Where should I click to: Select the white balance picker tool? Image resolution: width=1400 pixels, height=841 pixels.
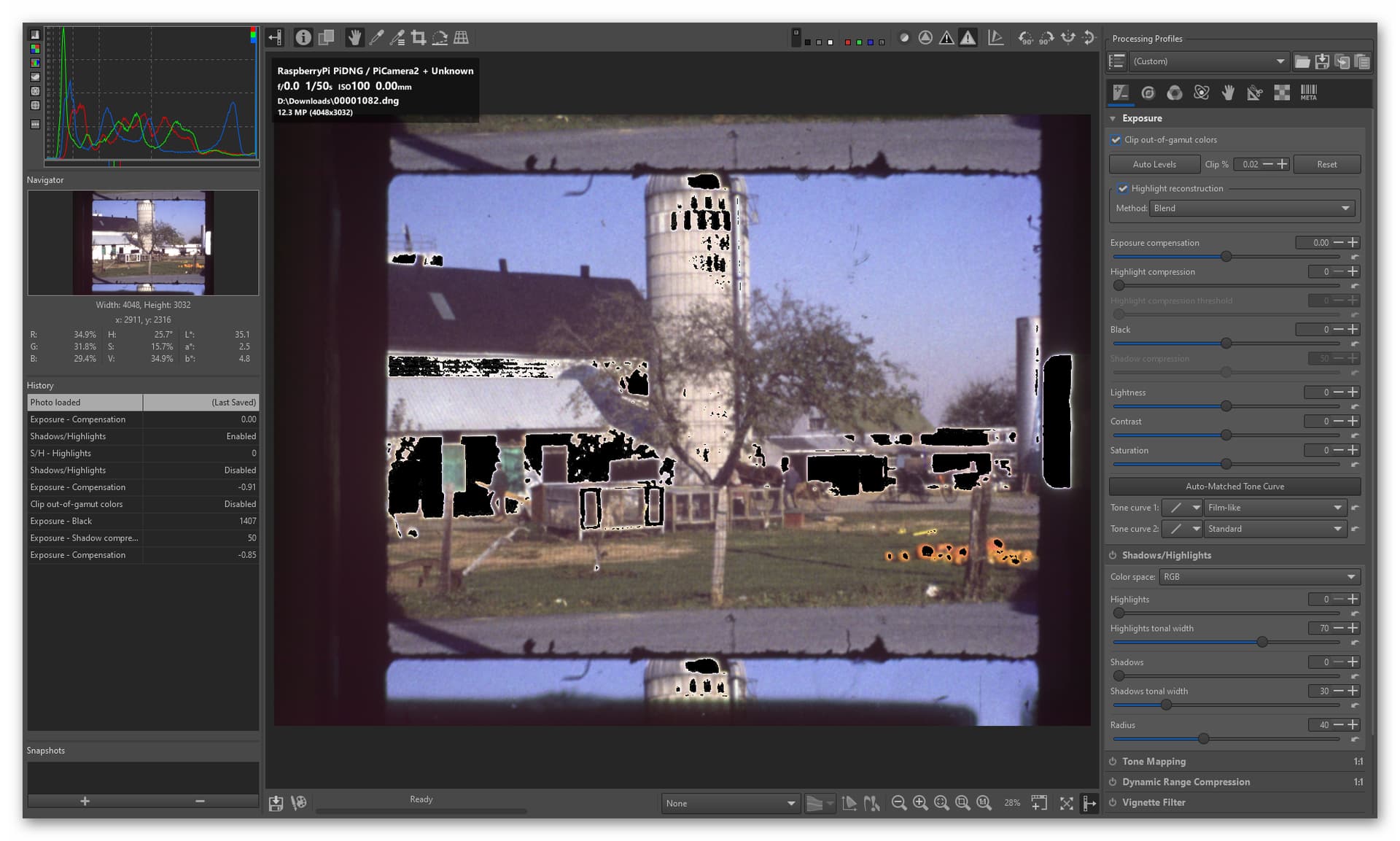click(x=376, y=37)
